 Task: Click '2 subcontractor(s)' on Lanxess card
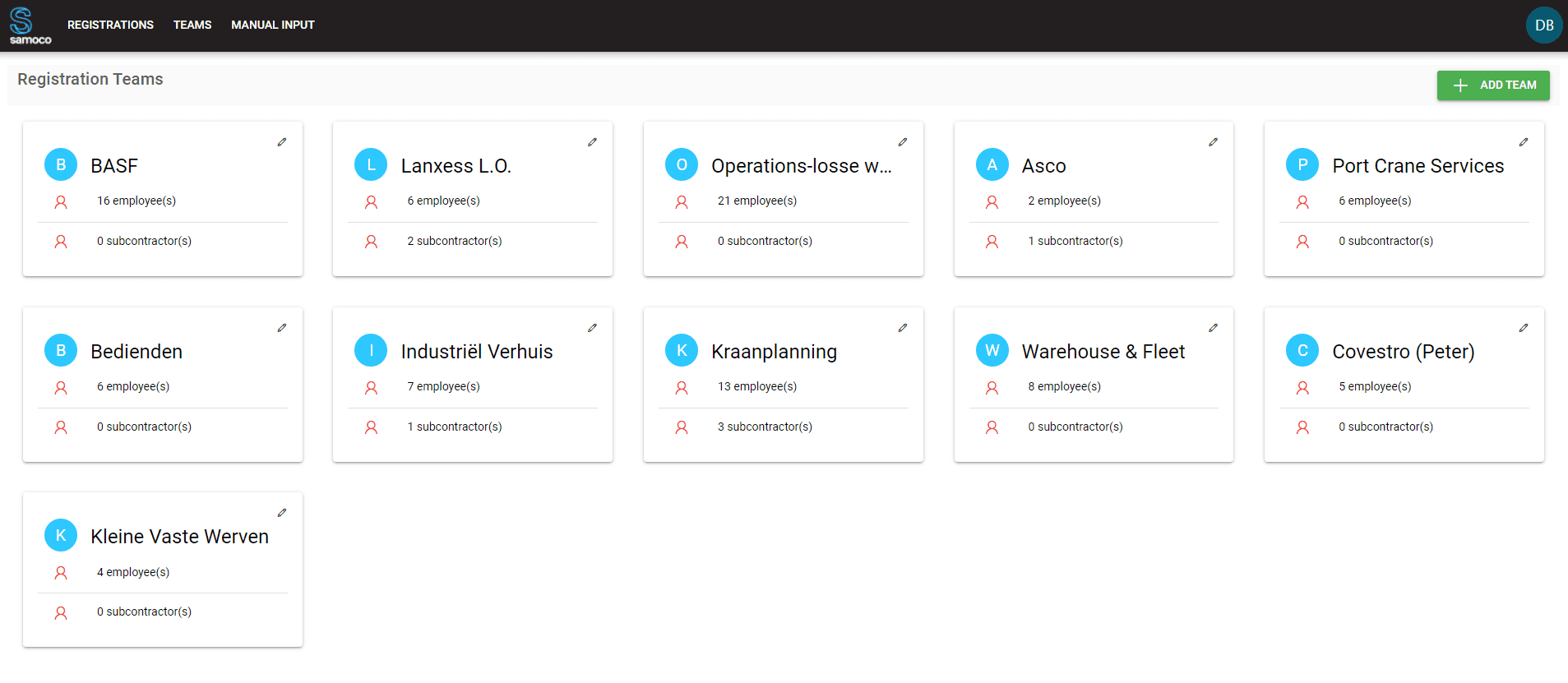tap(455, 241)
